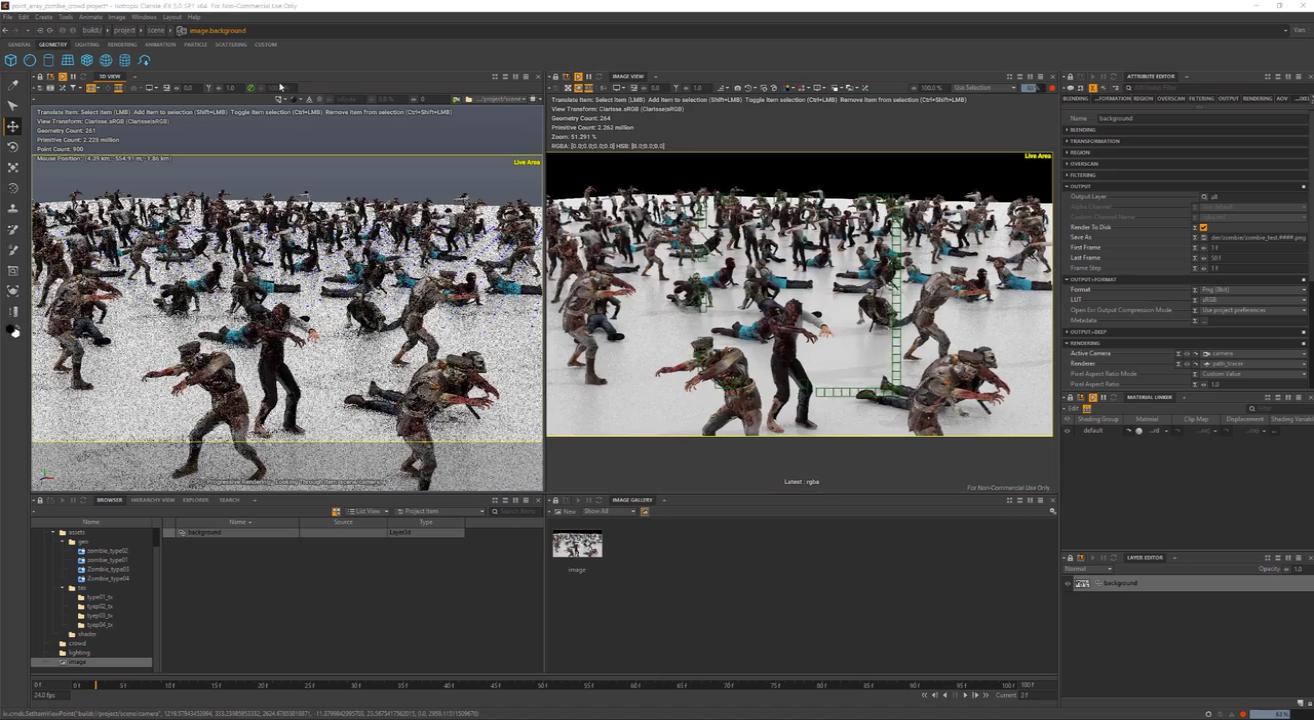The width and height of the screenshot is (1314, 720).
Task: Click the refresh icon in 3D View header
Action: coord(83,76)
